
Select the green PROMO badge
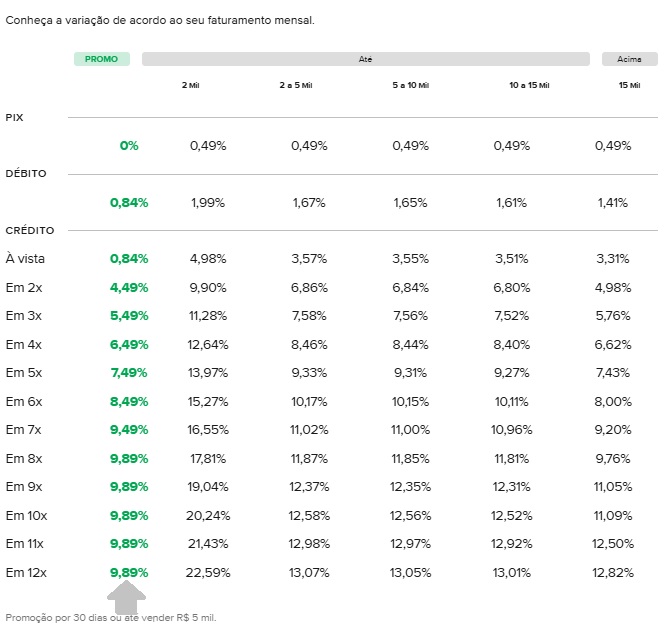click(102, 59)
